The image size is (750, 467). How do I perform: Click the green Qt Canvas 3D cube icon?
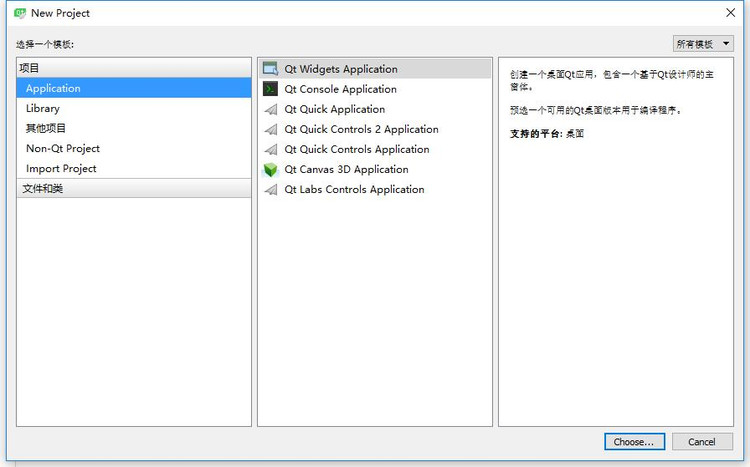tap(270, 169)
